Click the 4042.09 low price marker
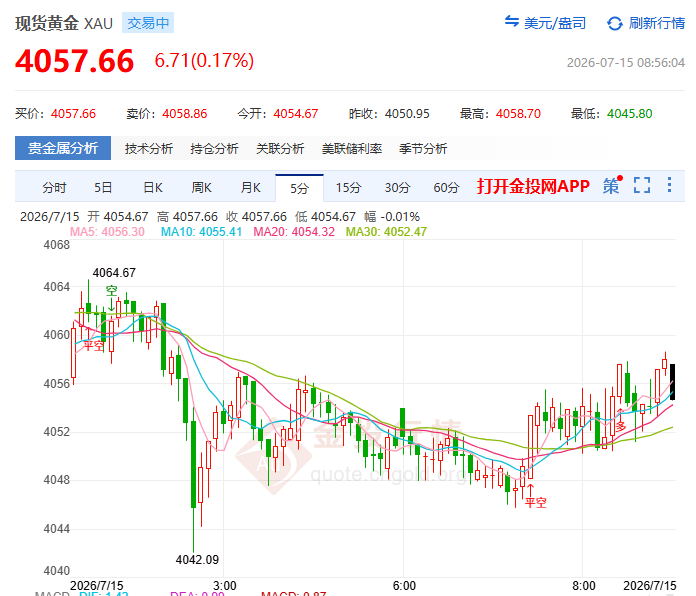Screen dimensions: 696x596 click(x=197, y=560)
